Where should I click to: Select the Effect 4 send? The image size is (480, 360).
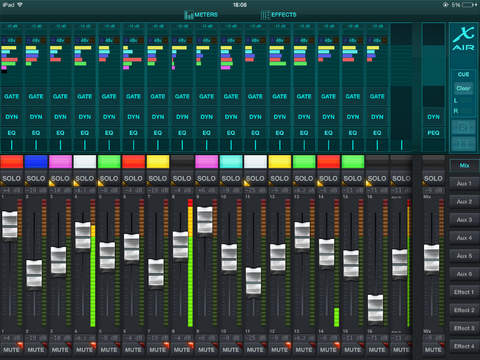pyautogui.click(x=464, y=346)
